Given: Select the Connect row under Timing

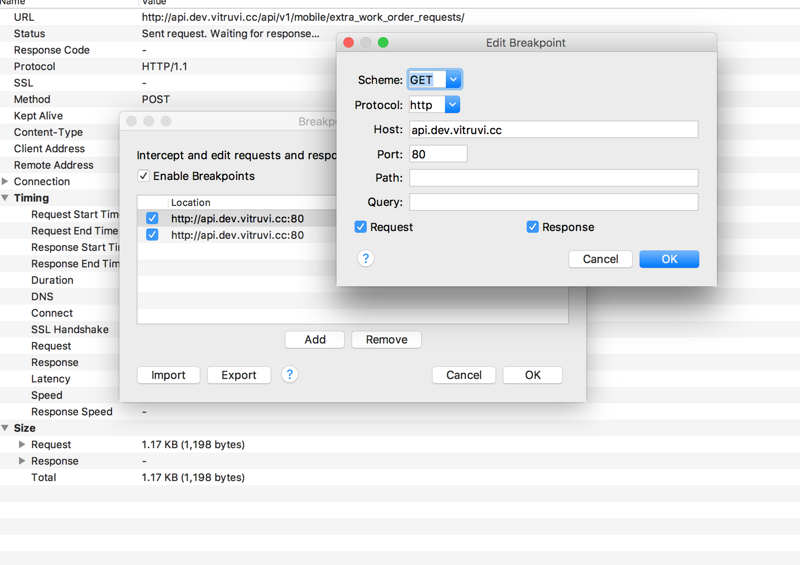Looking at the screenshot, I should point(52,313).
